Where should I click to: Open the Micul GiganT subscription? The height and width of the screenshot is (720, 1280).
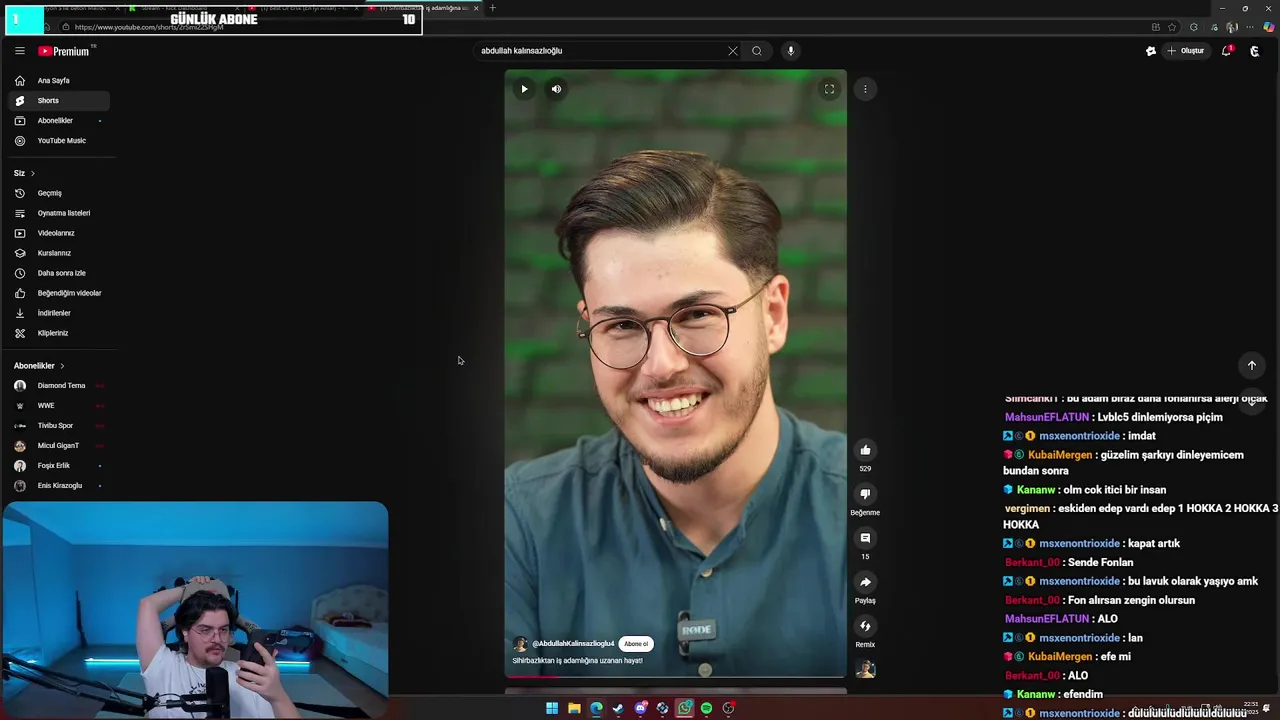tap(60, 445)
